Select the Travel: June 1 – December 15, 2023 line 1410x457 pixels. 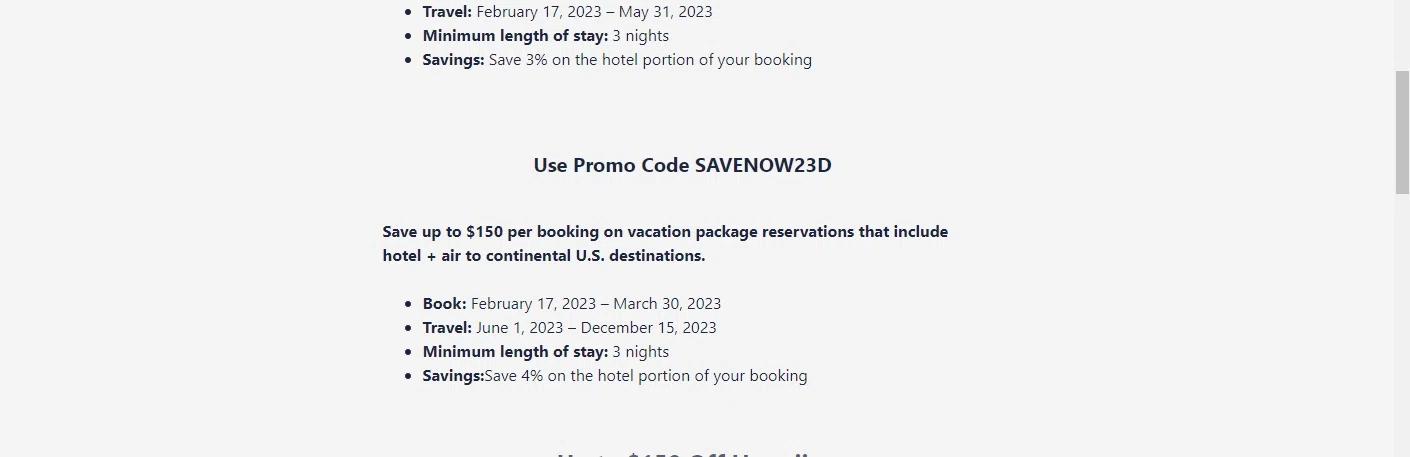point(569,328)
